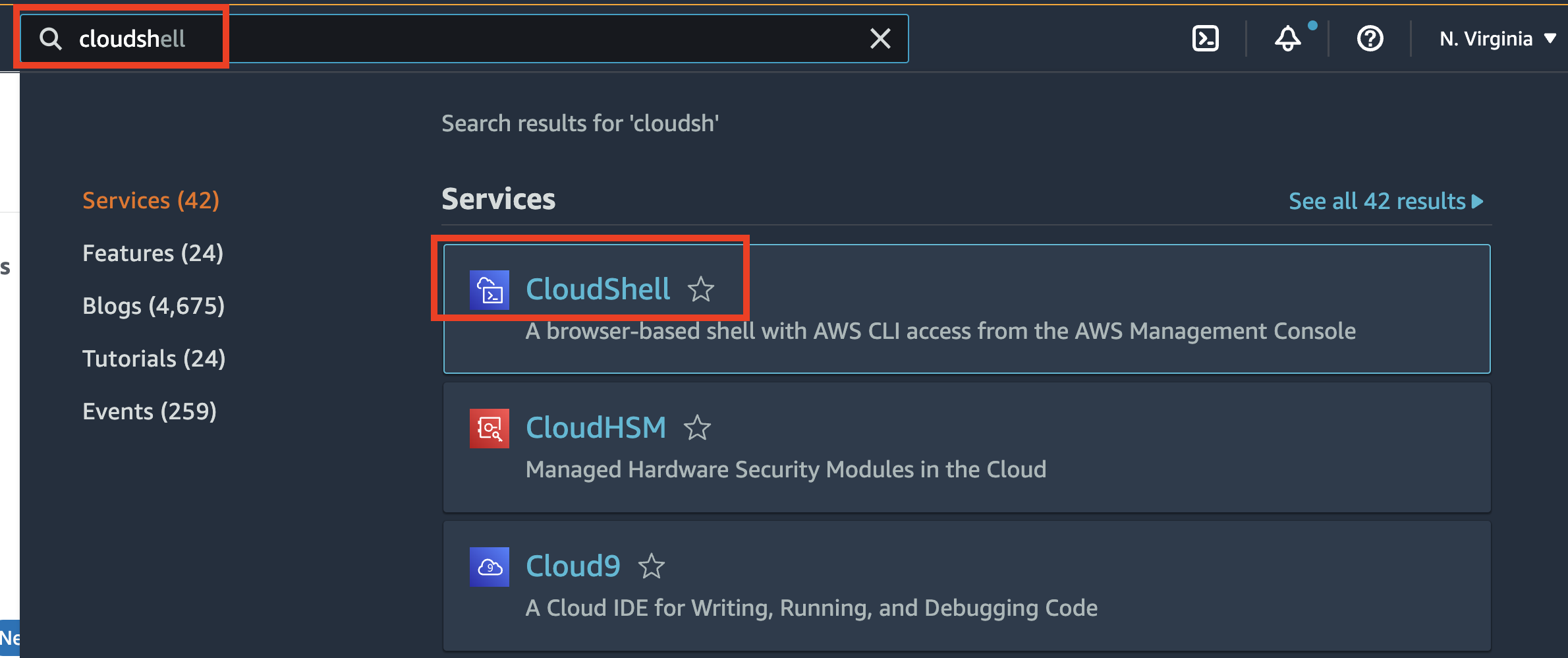Clear the search with the X icon
The width and height of the screenshot is (1568, 658).
pos(880,39)
